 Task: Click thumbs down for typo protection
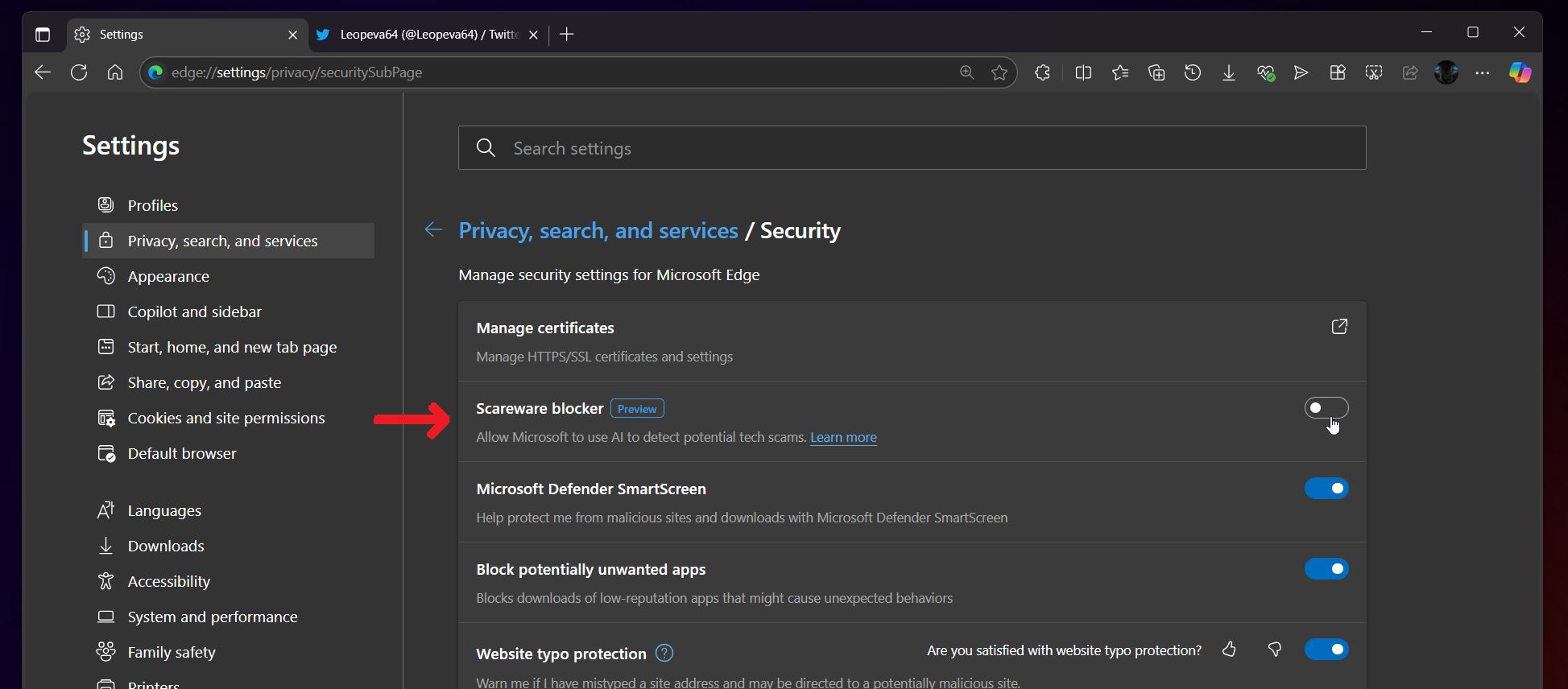1274,650
